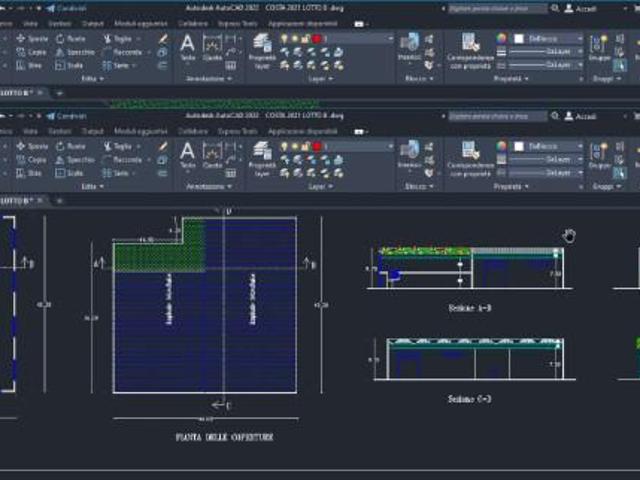Select the Scala scale tool in upper ribbon

69,65
